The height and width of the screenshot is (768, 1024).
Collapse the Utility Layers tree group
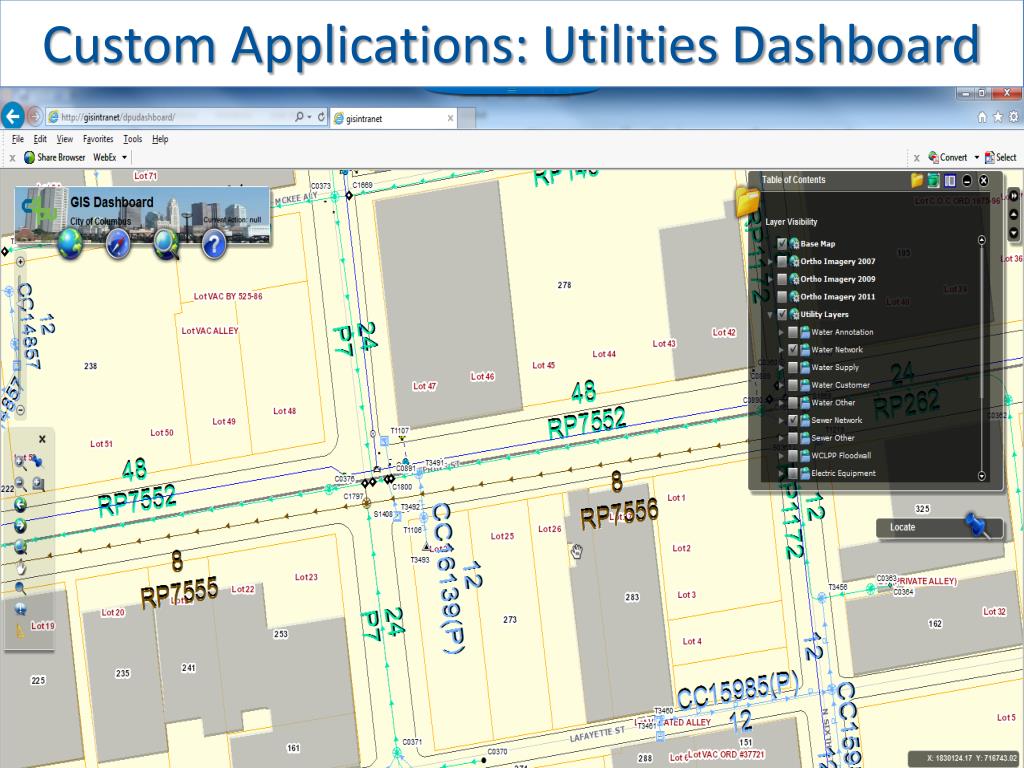point(771,315)
